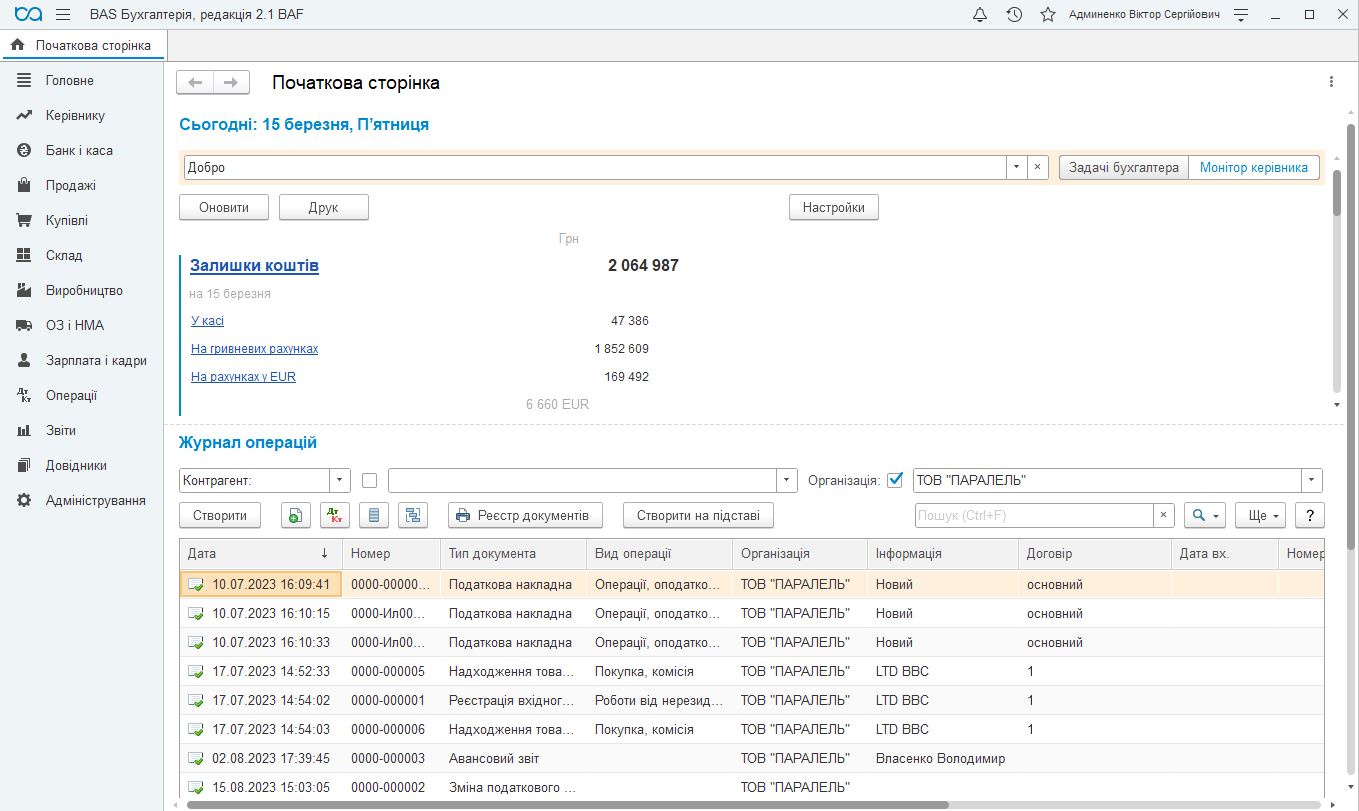Click the journal horizontal scrollbar
Screen dimensions: 1359x811
[567, 804]
